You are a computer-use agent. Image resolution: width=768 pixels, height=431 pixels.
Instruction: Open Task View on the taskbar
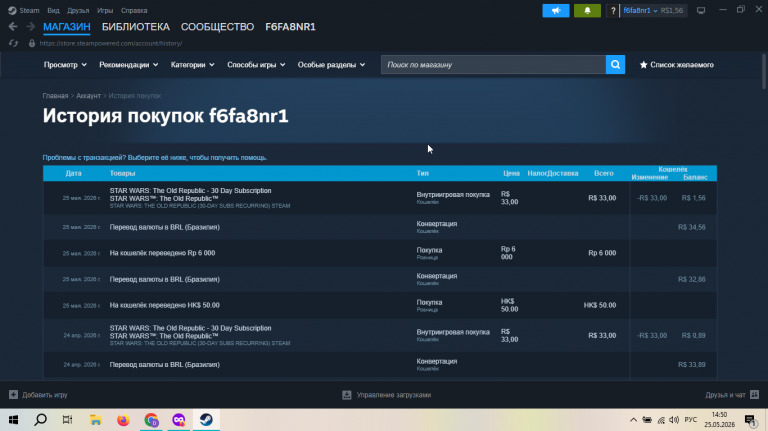[x=68, y=420]
